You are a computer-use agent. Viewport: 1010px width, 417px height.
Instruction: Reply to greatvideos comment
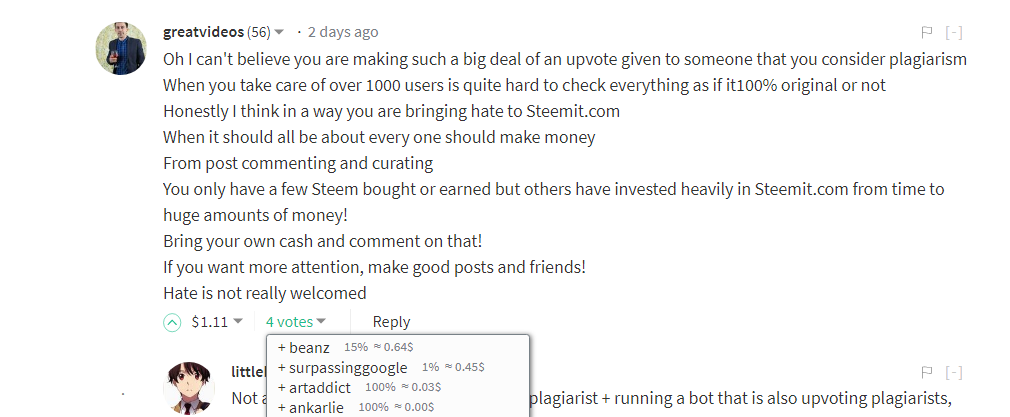click(x=391, y=322)
